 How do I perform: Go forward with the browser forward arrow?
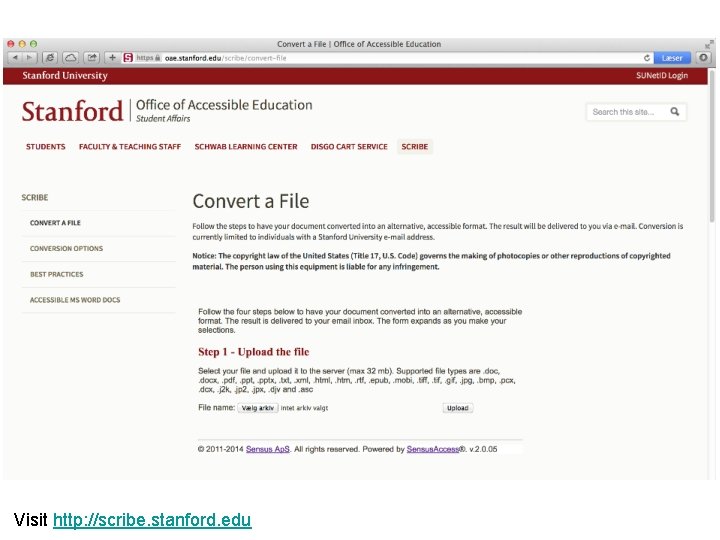coord(29,58)
